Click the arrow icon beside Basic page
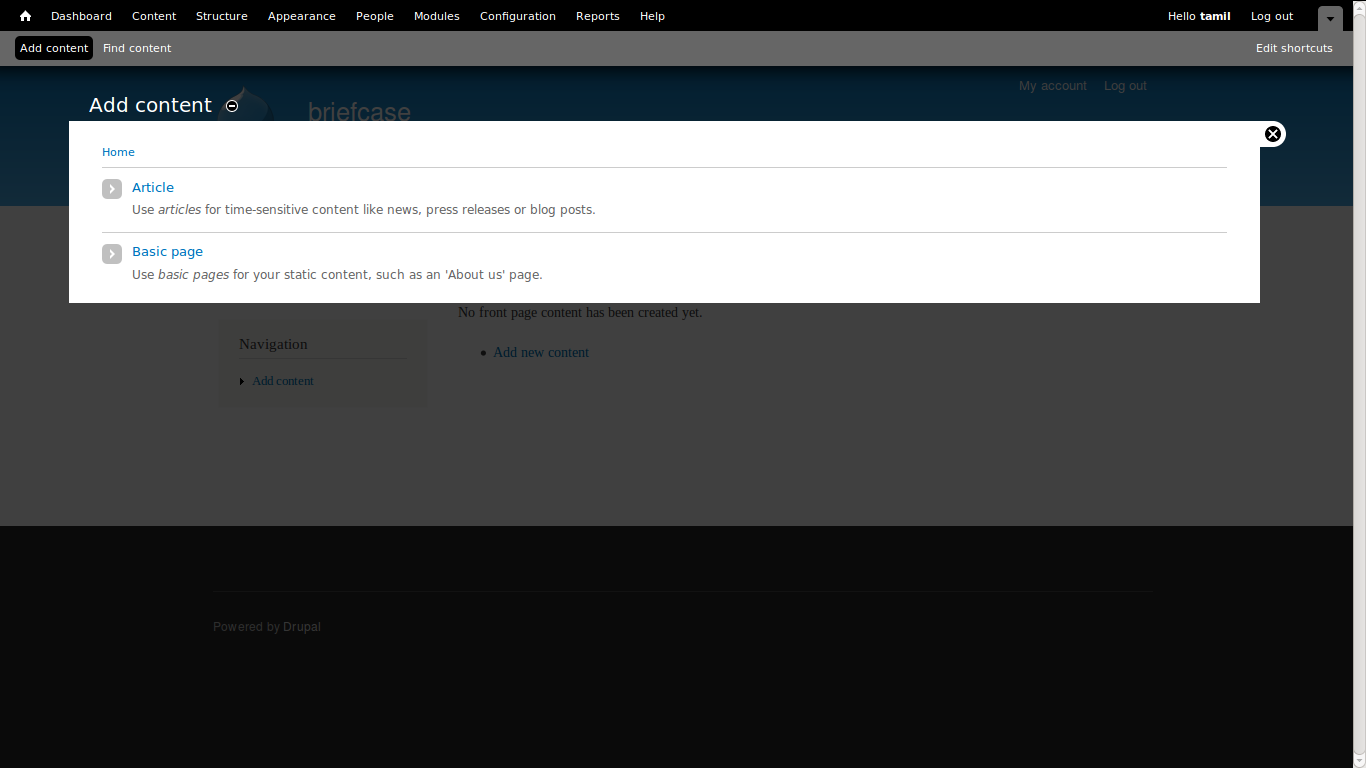Screen dimensions: 1366x768 (x=111, y=253)
